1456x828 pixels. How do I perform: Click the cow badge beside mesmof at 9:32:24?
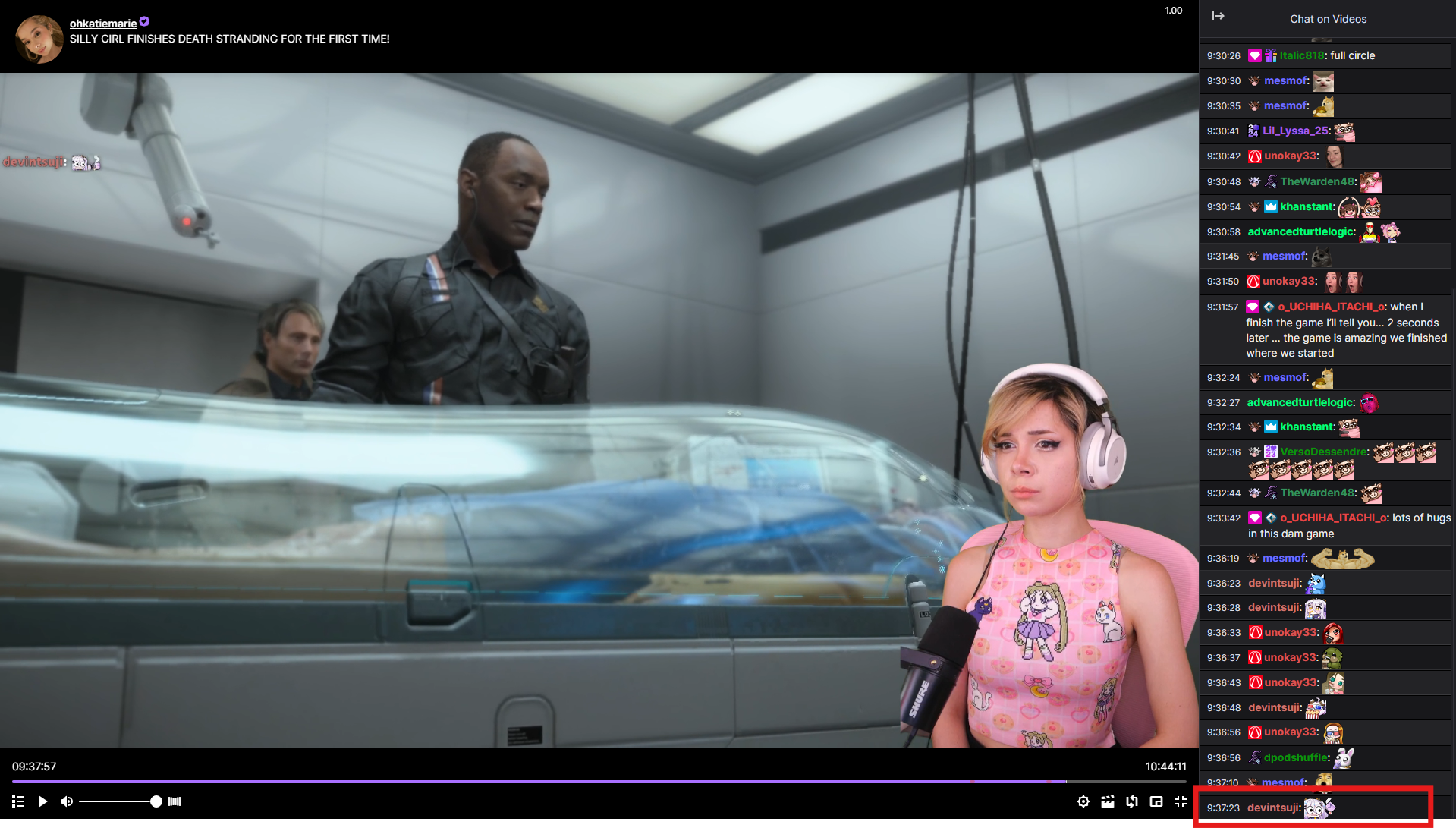1254,377
